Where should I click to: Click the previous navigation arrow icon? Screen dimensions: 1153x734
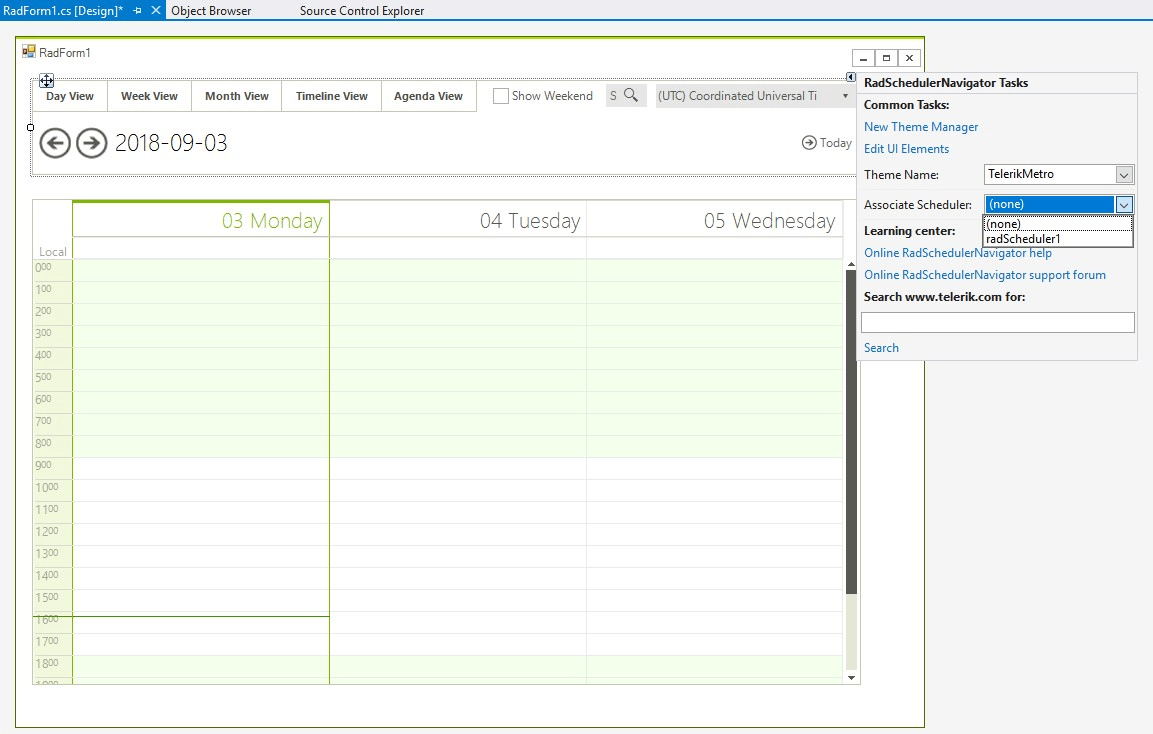click(55, 143)
